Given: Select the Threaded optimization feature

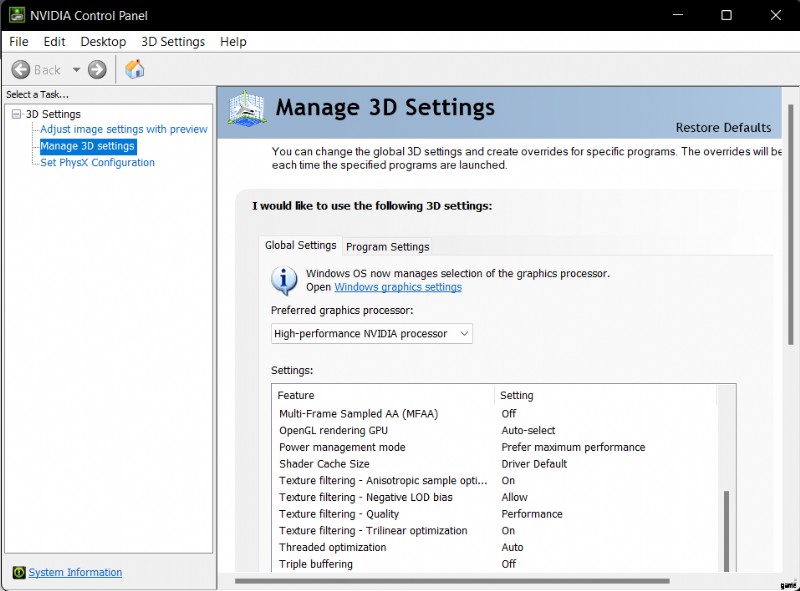Looking at the screenshot, I should 333,547.
